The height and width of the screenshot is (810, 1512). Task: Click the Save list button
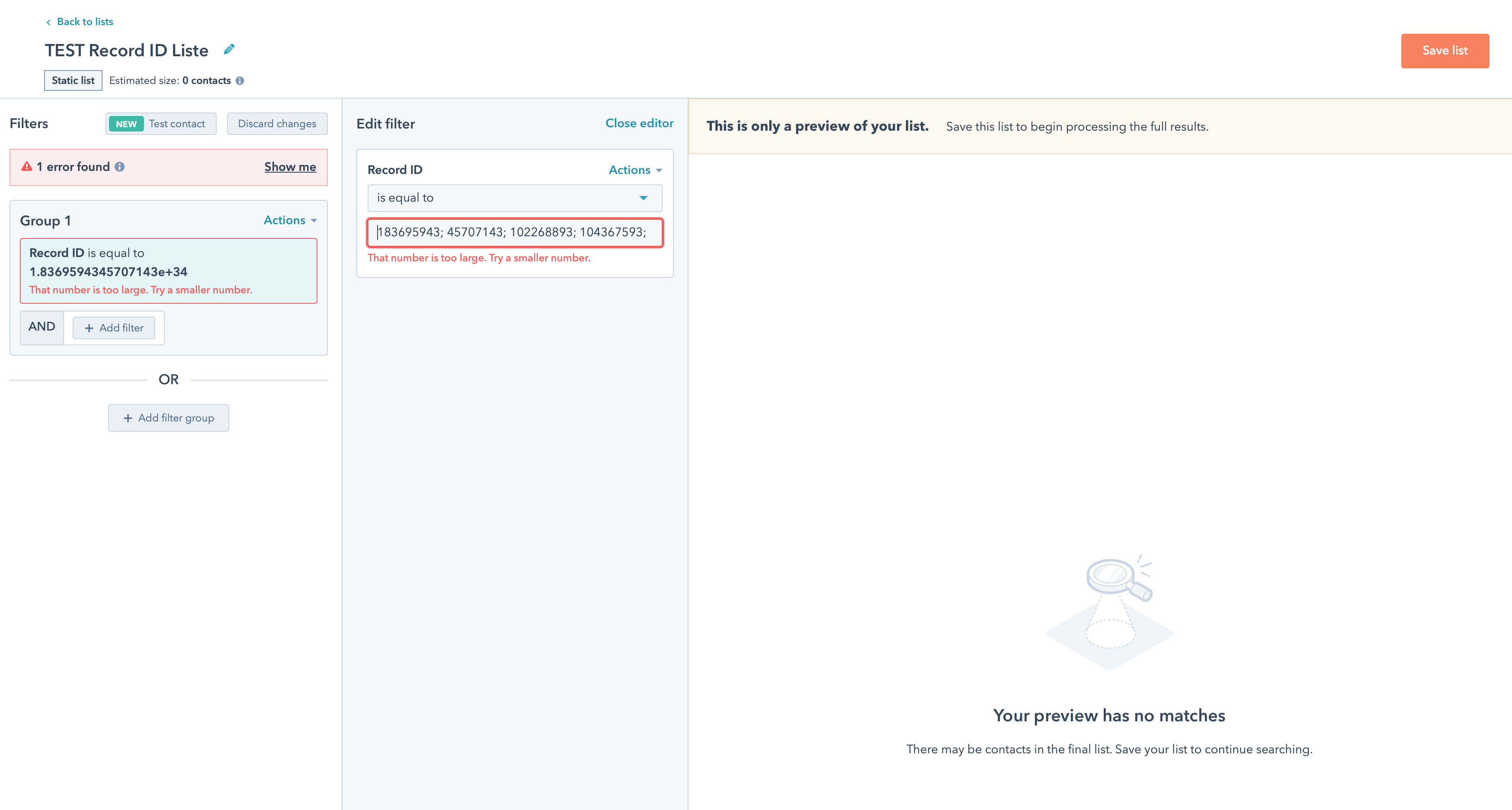1445,51
